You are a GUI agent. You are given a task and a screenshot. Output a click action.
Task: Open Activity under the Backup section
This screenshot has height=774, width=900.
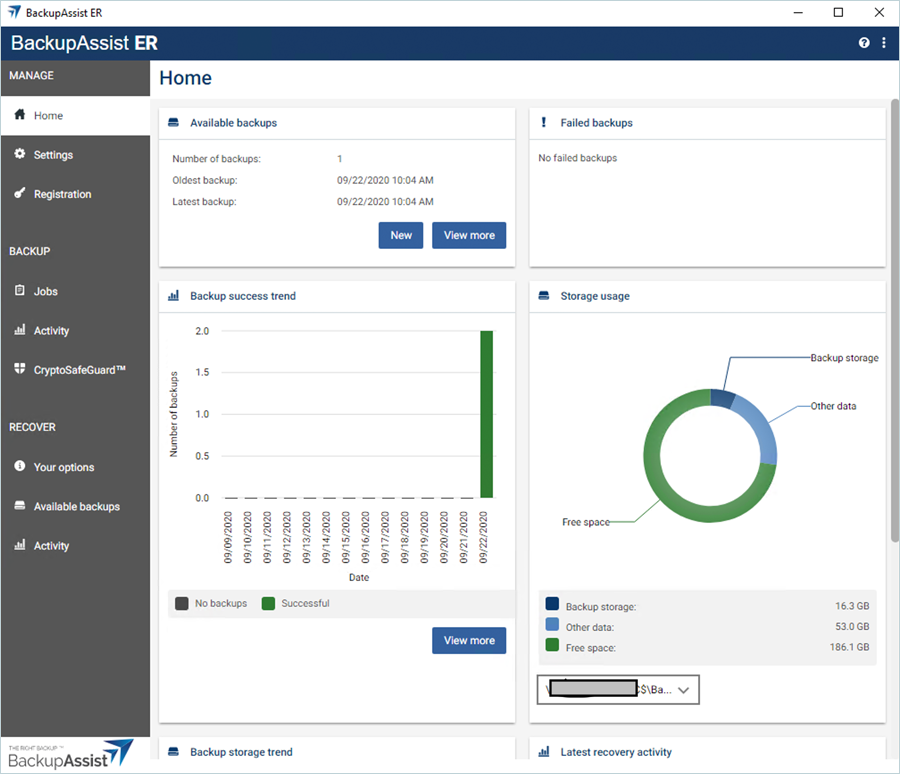[51, 331]
